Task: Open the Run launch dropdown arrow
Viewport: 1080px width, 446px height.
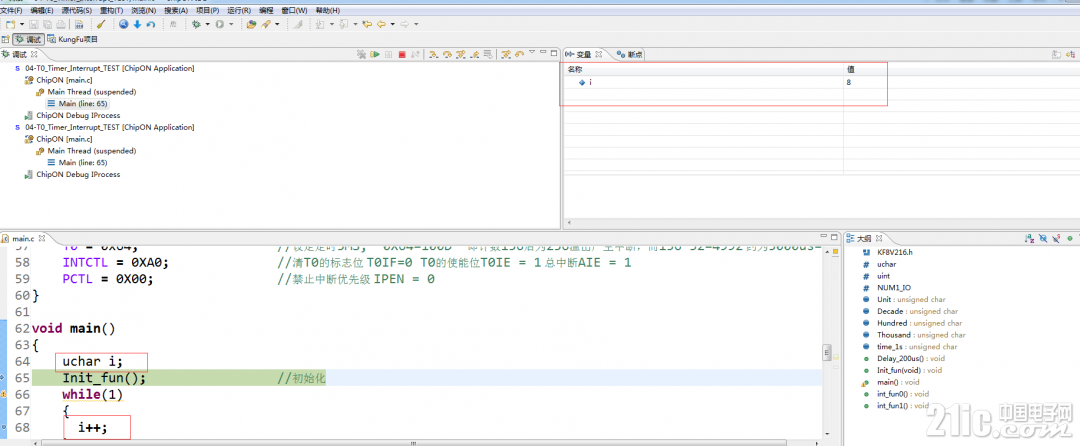Action: point(231,24)
